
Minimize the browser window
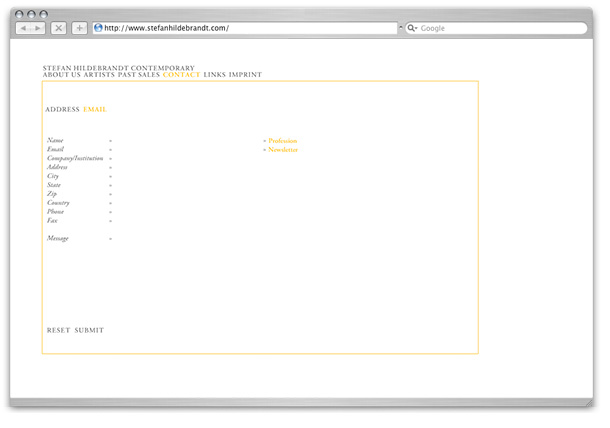(x=32, y=14)
